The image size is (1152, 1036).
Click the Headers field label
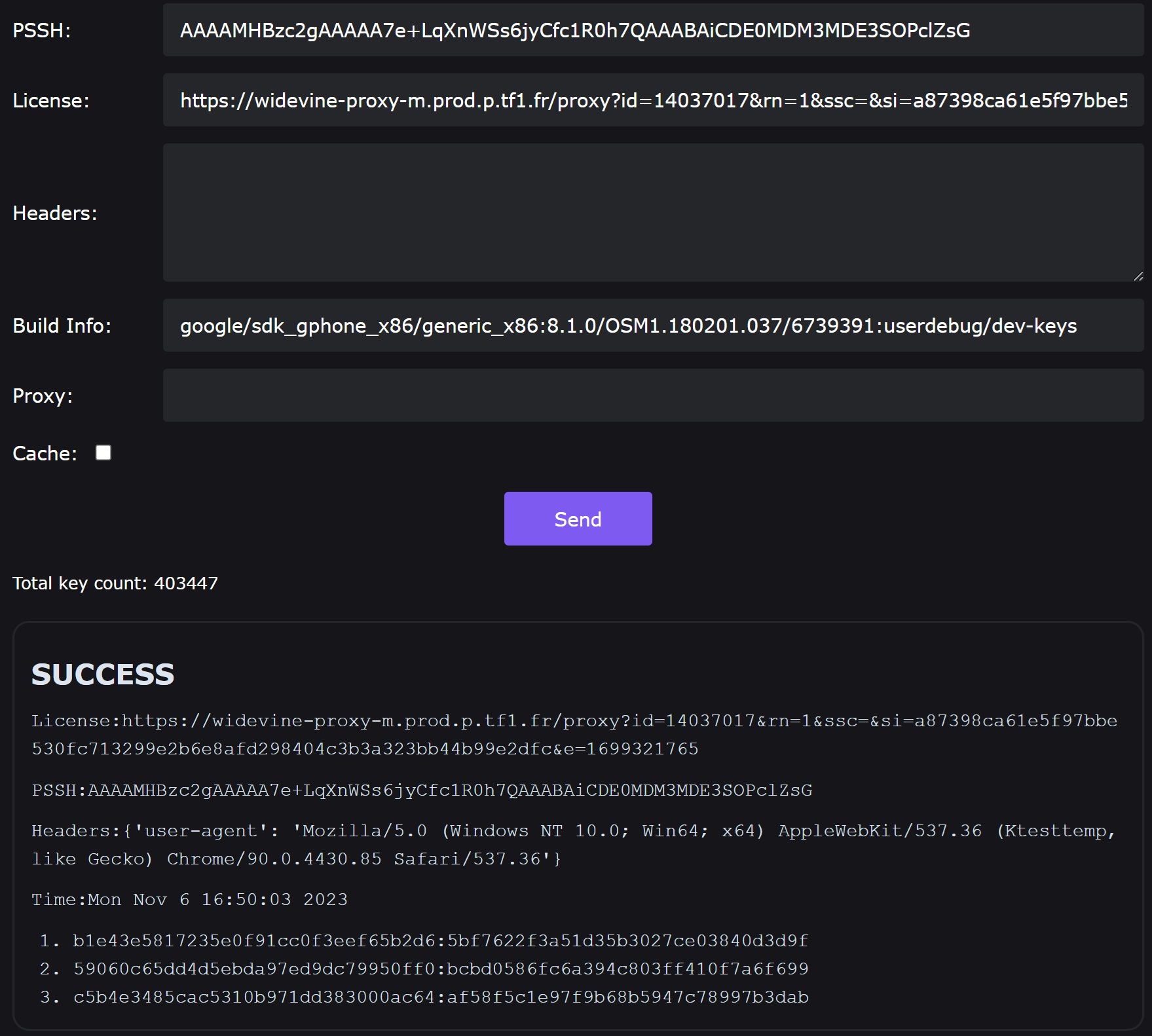coord(55,213)
